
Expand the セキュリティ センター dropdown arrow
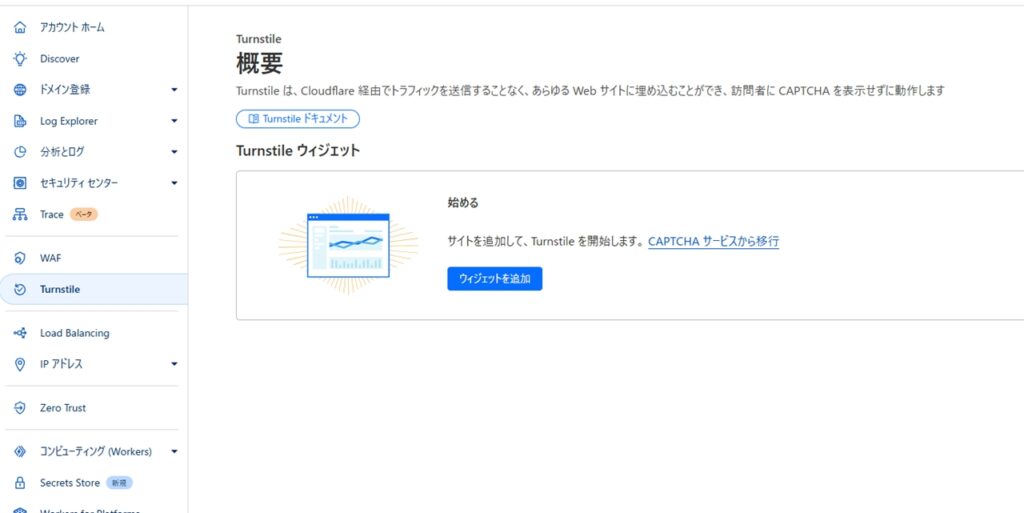174,183
